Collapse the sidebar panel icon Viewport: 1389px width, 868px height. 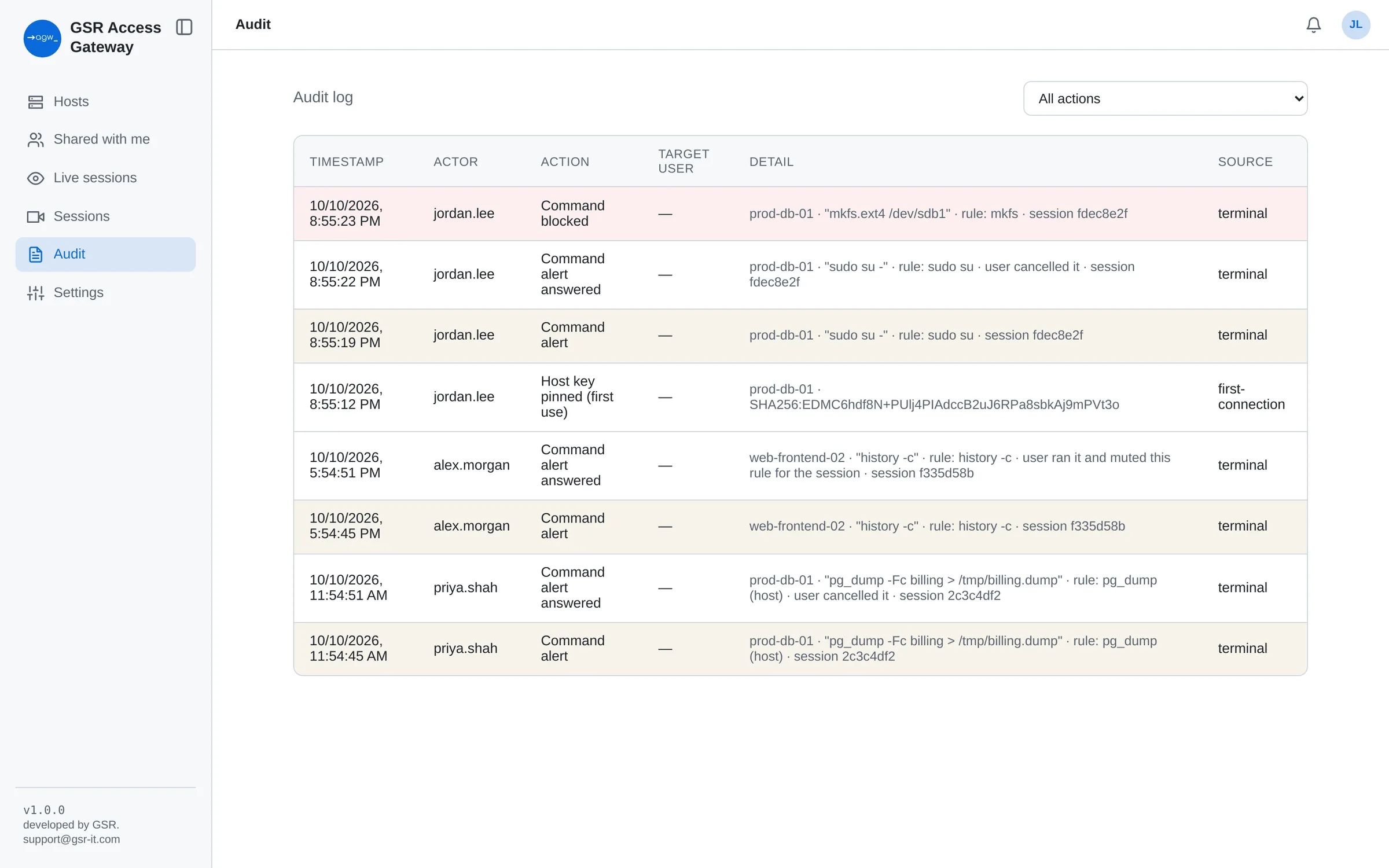coord(184,27)
